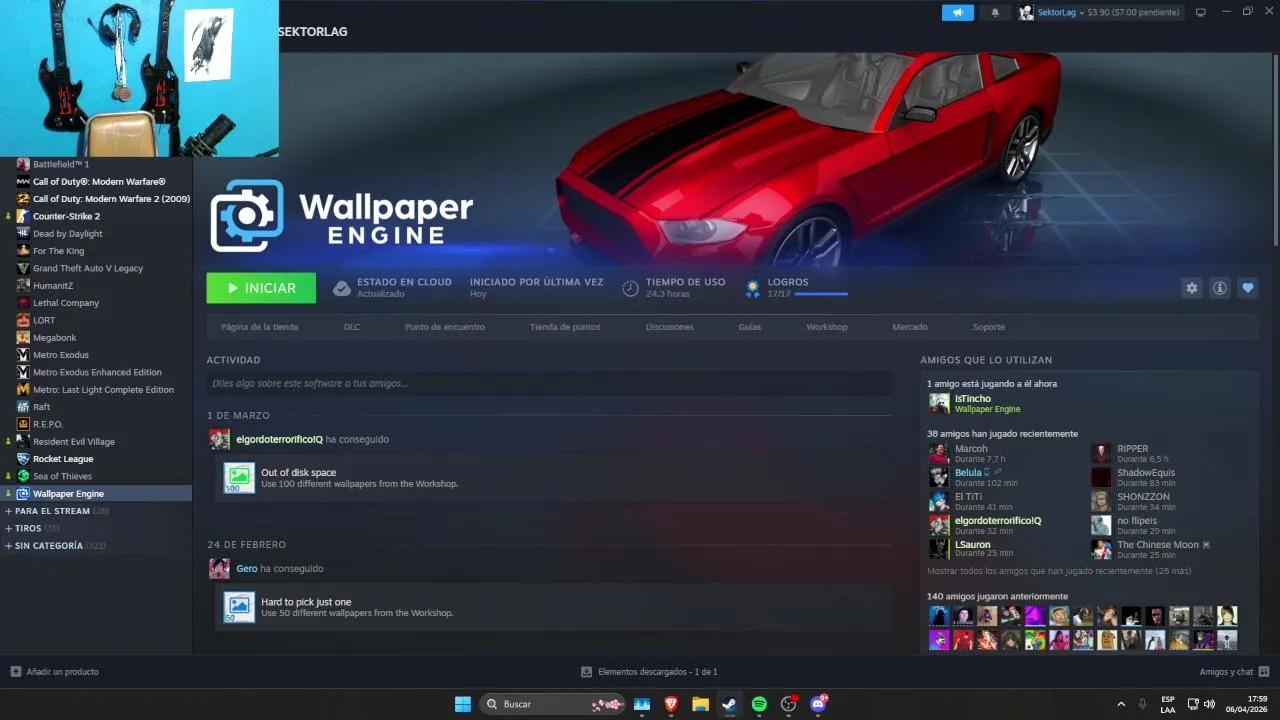This screenshot has width=1280, height=720.
Task: Open The Chinese Moon friend entry
Action: [x=1150, y=549]
